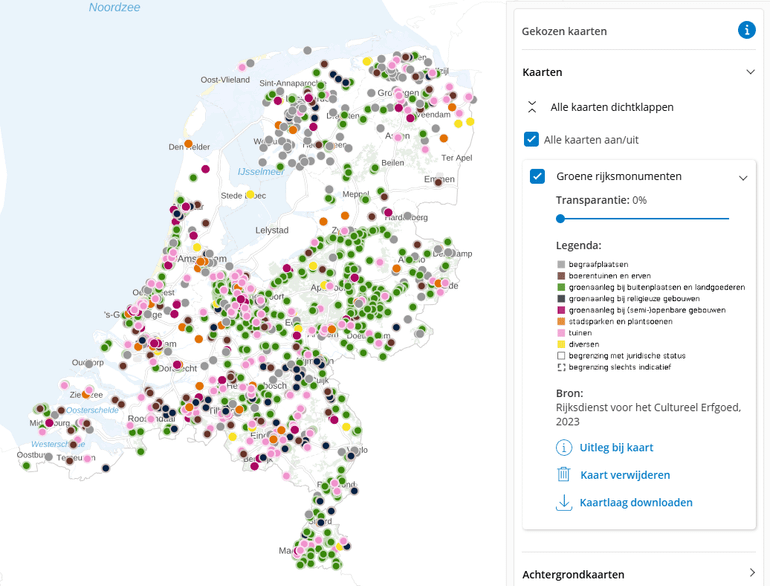The width and height of the screenshot is (770, 586).
Task: Click the diversen legend label
Action: pos(583,344)
